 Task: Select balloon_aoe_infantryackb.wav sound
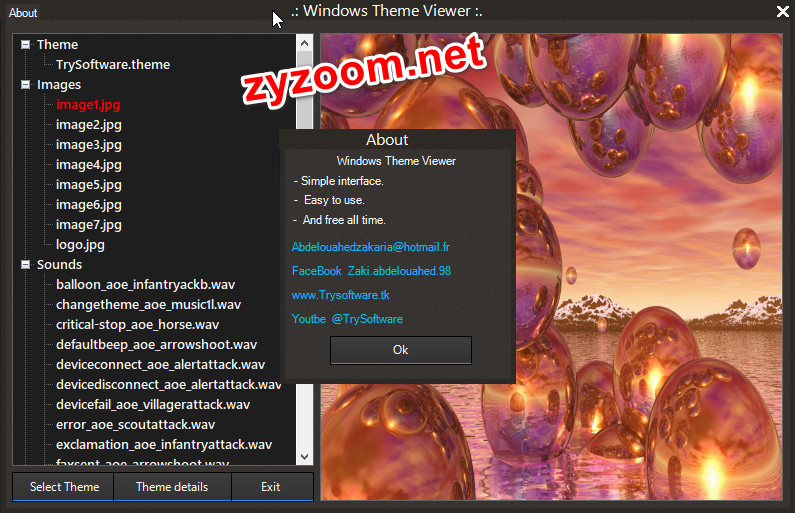[x=146, y=284]
